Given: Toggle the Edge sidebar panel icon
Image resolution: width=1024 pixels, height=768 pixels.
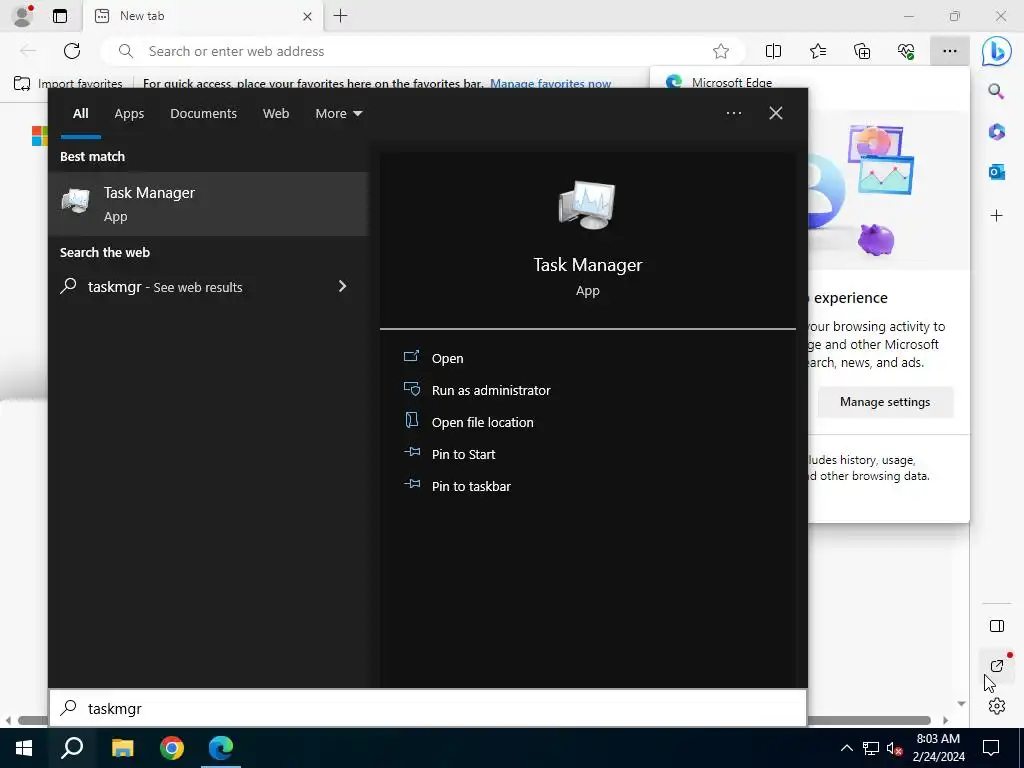Looking at the screenshot, I should pos(997,626).
